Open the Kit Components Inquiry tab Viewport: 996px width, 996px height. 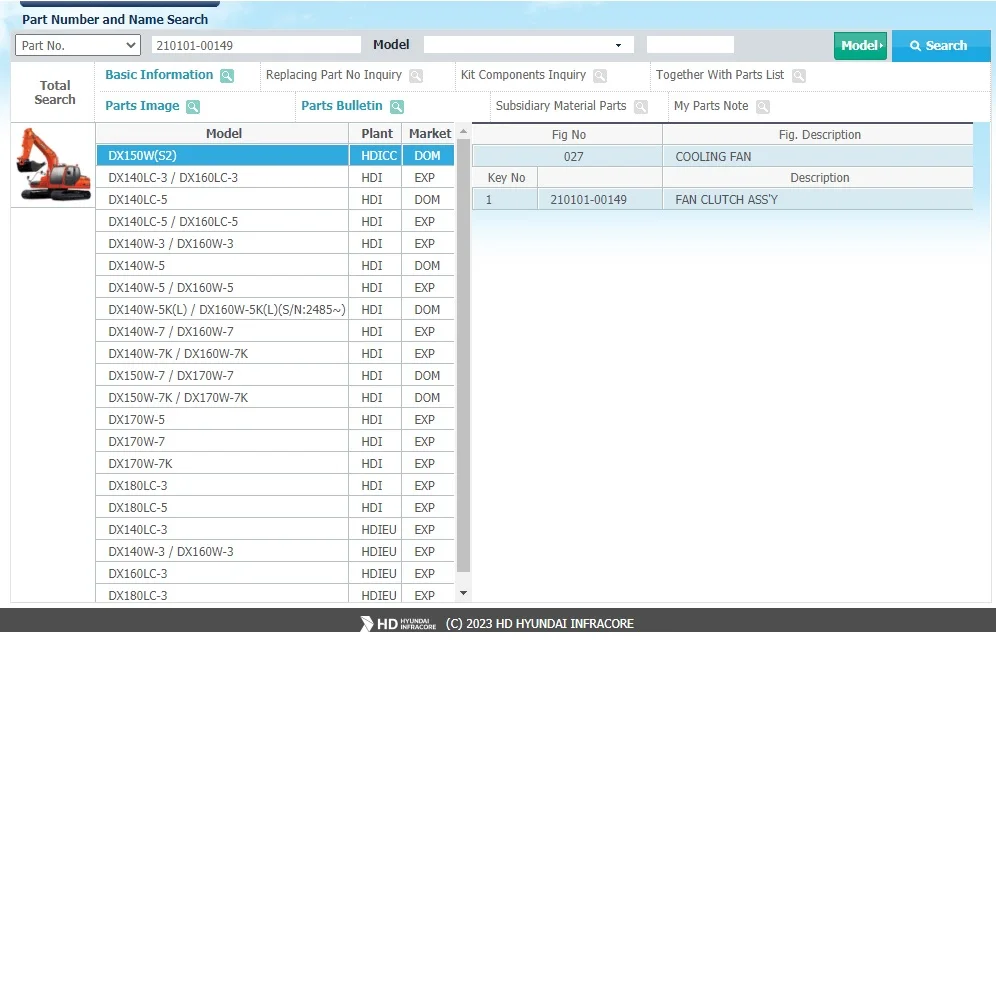pyautogui.click(x=523, y=75)
